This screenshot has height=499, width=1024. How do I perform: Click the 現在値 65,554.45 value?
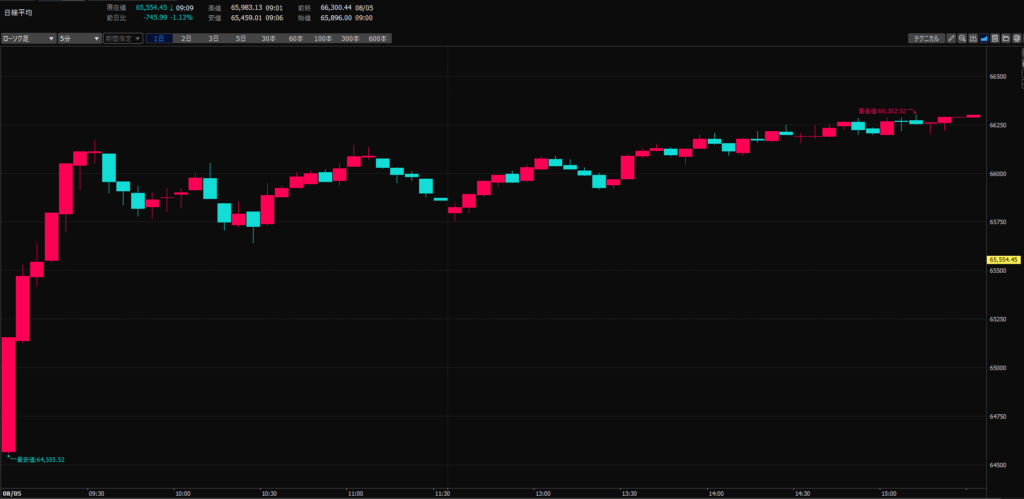tap(152, 8)
